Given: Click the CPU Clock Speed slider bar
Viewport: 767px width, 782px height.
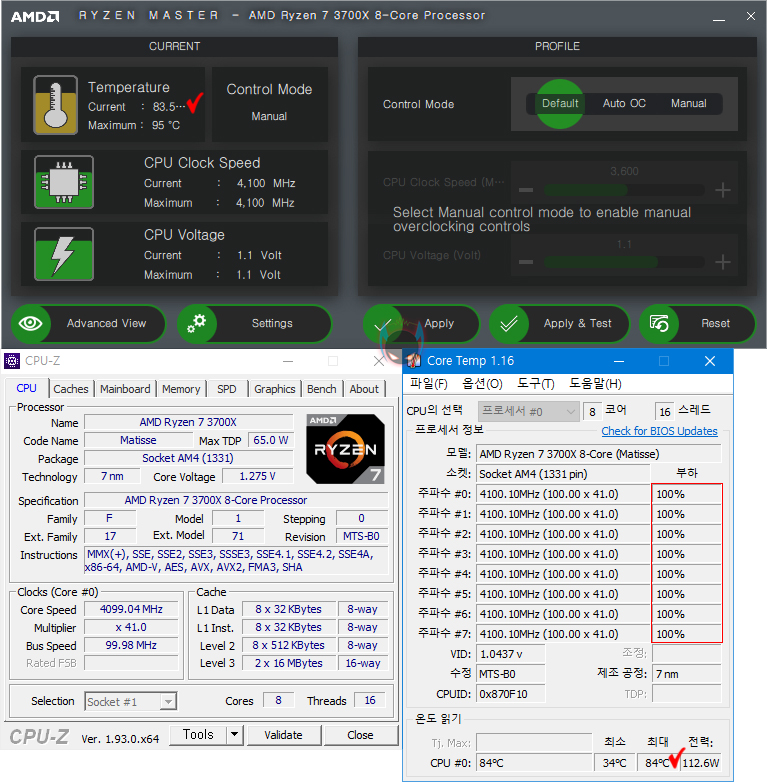Looking at the screenshot, I should (x=624, y=190).
